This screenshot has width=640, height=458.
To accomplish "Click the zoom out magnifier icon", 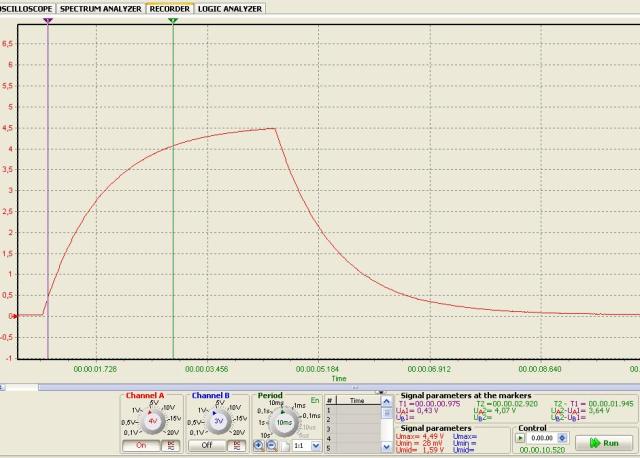I will pos(273,445).
